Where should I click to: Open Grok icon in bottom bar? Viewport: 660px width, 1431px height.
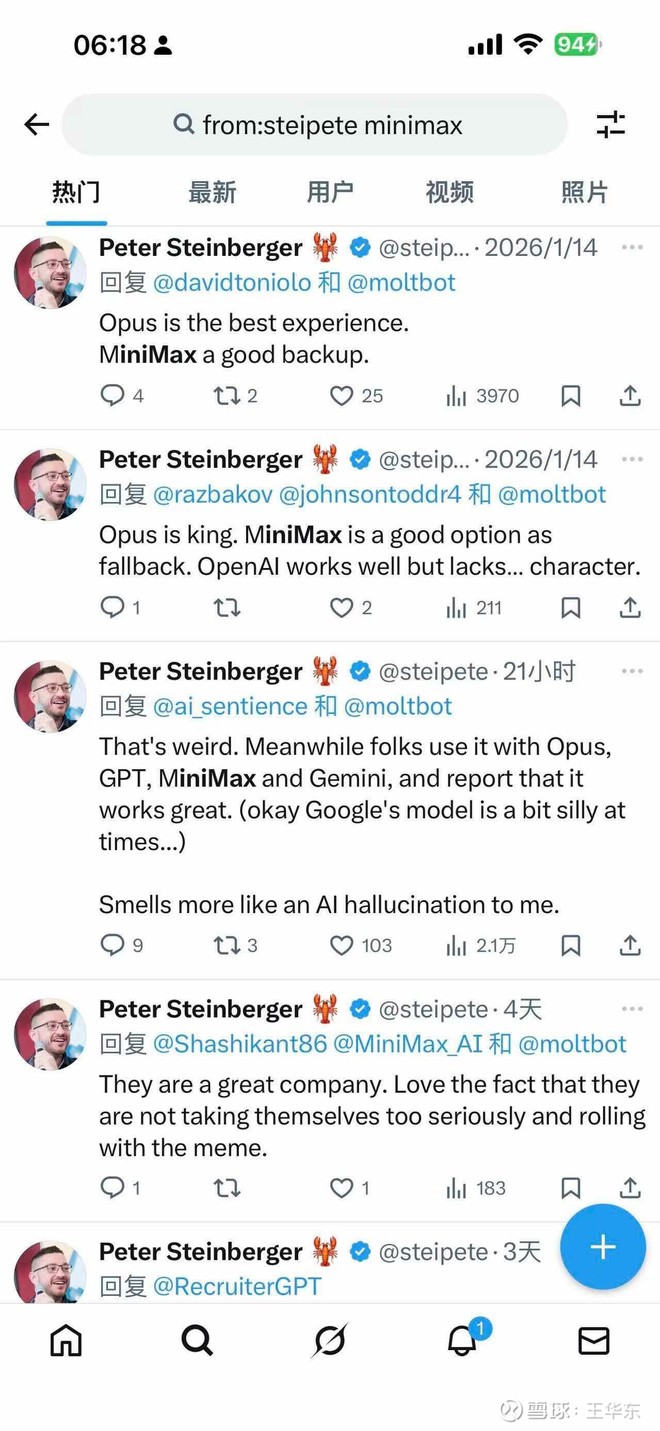coord(329,1340)
